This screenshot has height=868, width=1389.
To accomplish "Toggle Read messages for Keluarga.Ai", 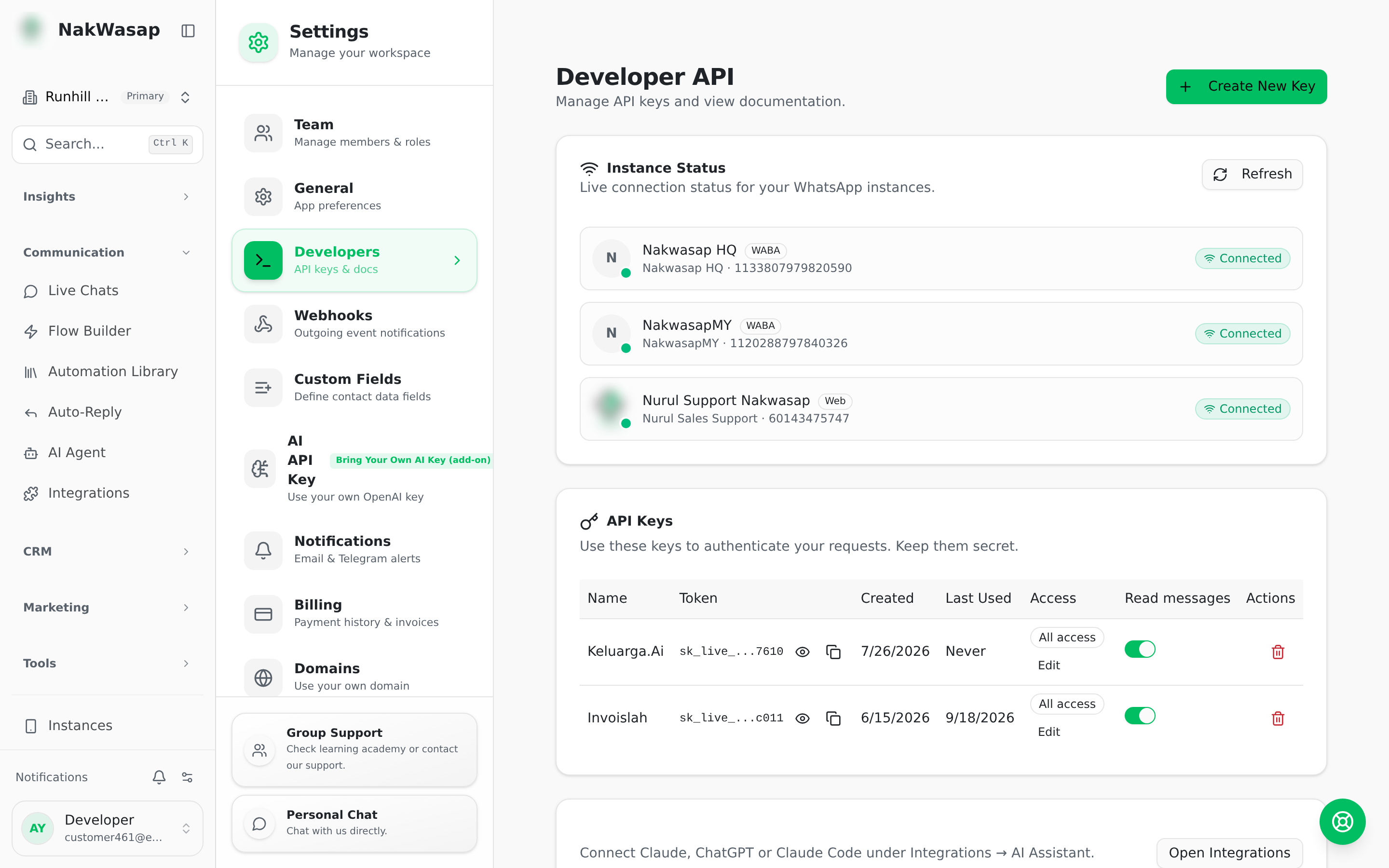I will point(1139,649).
